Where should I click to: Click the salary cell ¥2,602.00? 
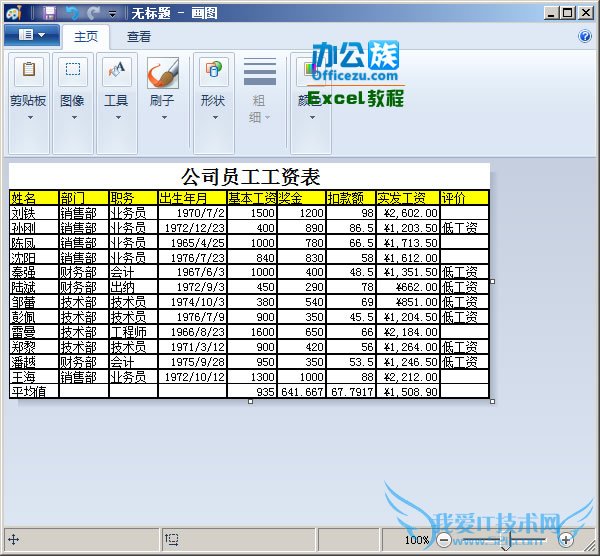408,213
